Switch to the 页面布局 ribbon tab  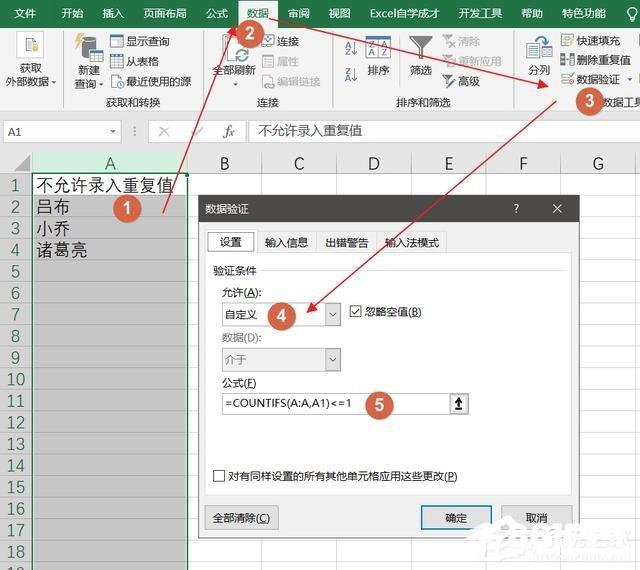(165, 13)
